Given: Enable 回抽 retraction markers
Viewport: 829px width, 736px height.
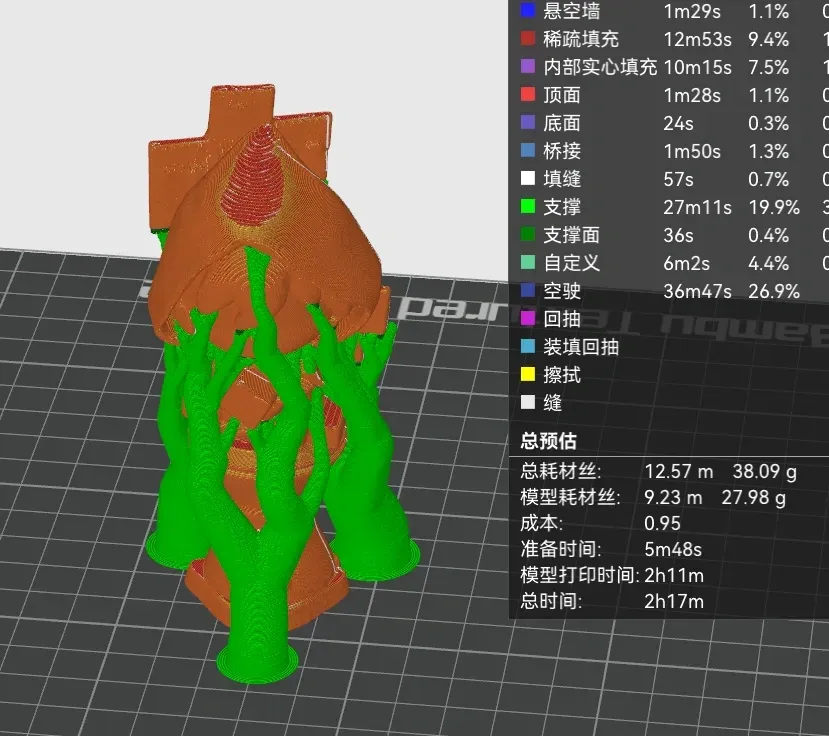Looking at the screenshot, I should (x=528, y=319).
